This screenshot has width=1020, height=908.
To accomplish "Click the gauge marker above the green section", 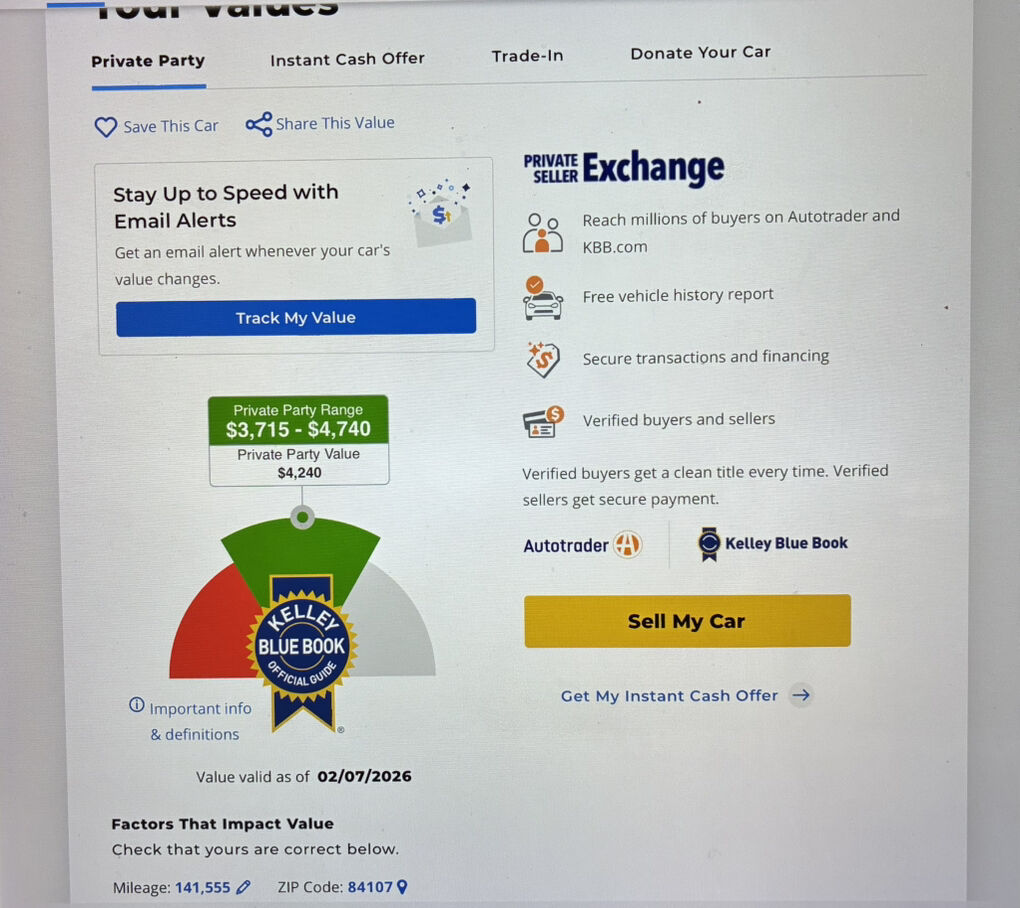I will pyautogui.click(x=302, y=518).
